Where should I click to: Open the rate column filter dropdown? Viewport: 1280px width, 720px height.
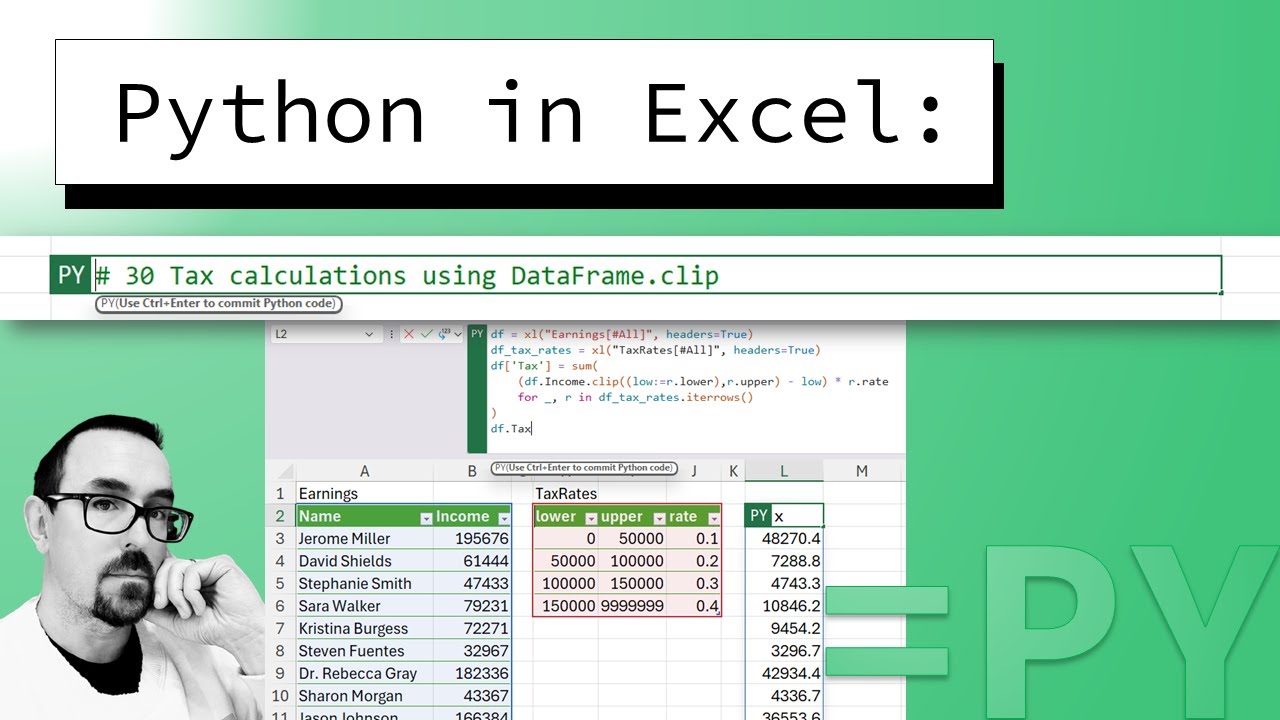click(713, 517)
